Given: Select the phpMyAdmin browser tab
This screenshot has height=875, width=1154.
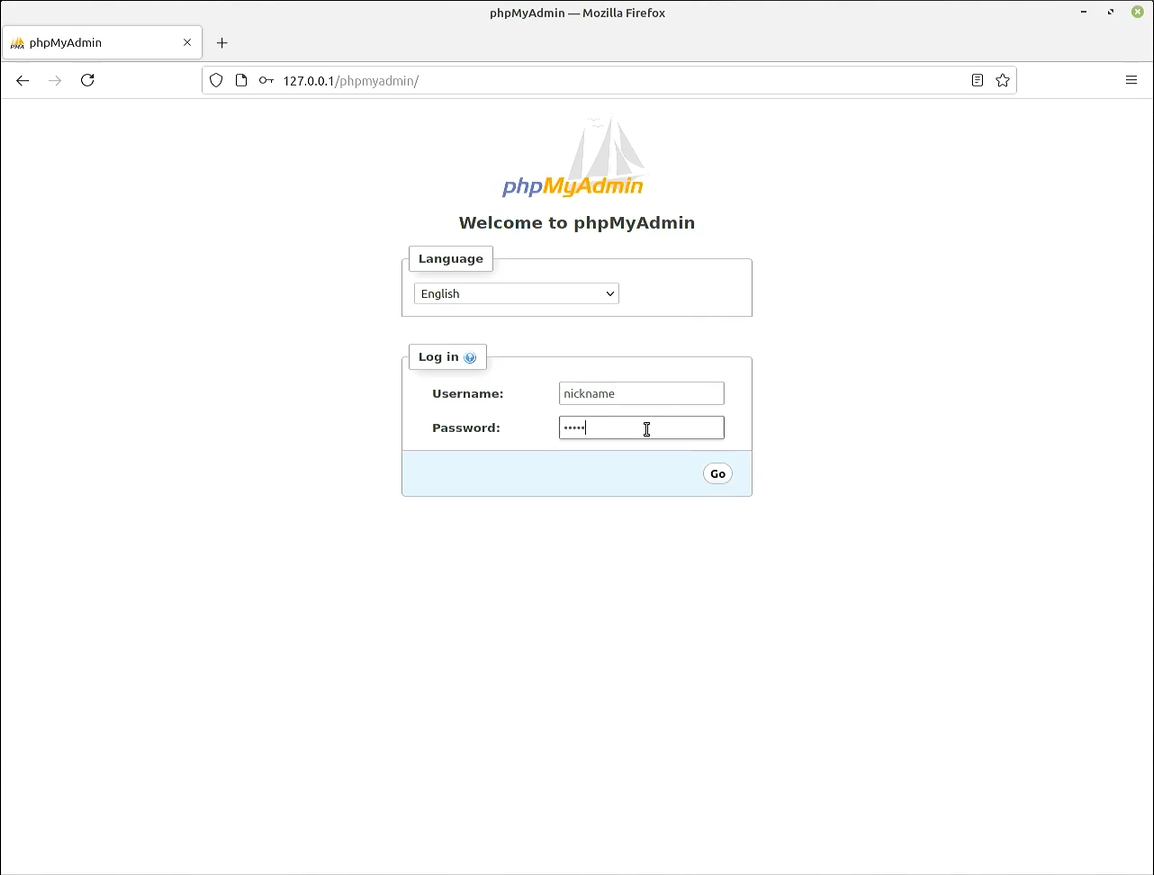Looking at the screenshot, I should pyautogui.click(x=90, y=43).
